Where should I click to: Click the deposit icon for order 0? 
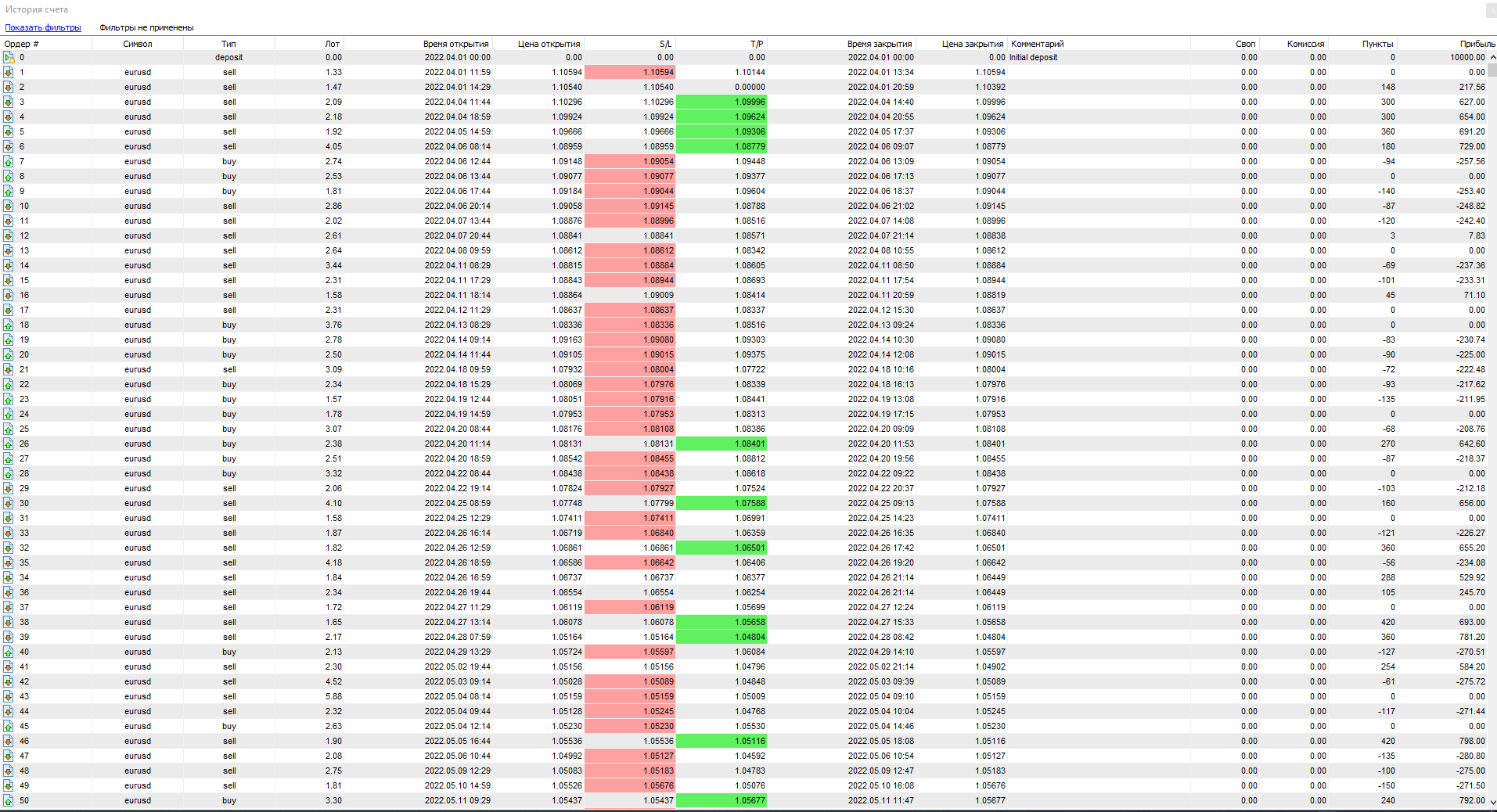[9, 57]
